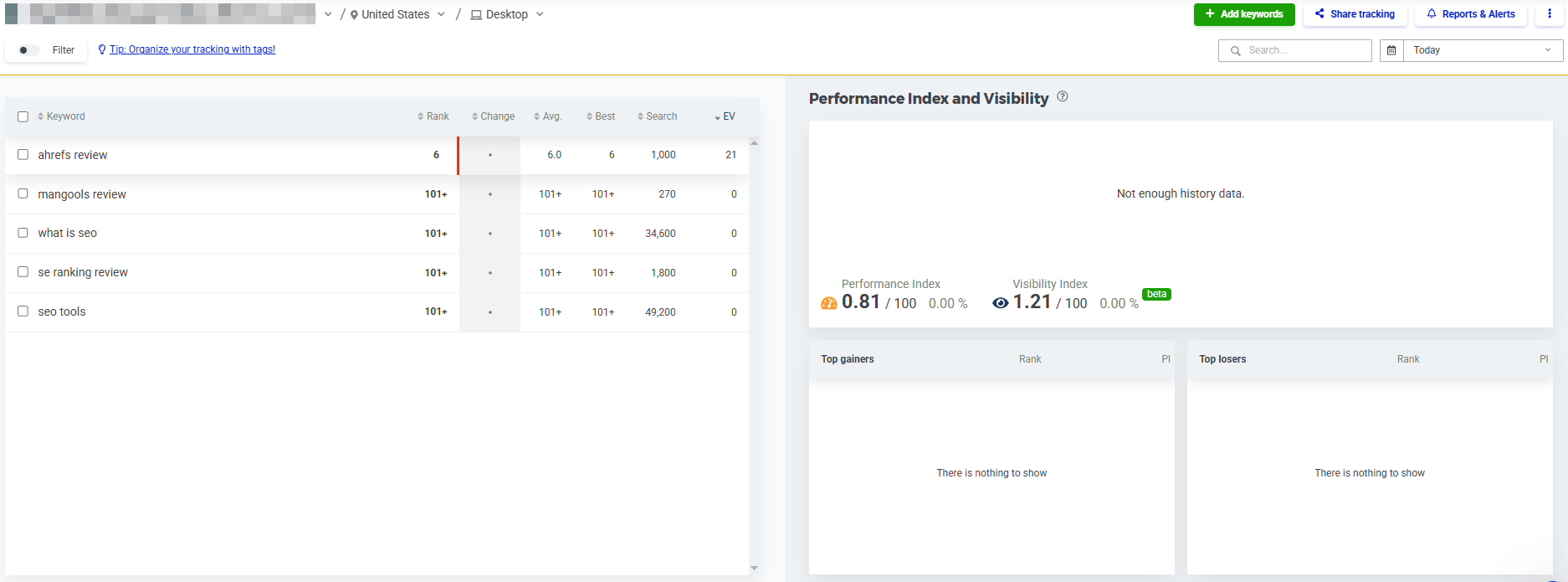The image size is (1568, 582).
Task: Click the Add keywords button
Action: 1244,14
